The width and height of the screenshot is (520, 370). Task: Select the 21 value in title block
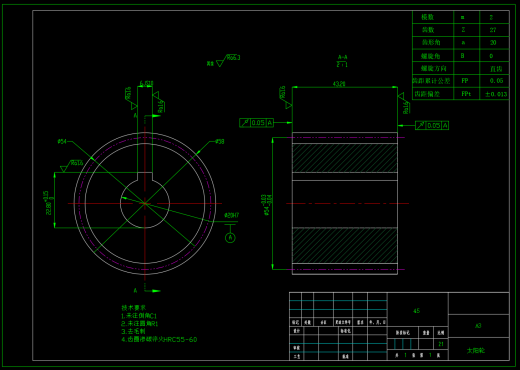(x=441, y=344)
